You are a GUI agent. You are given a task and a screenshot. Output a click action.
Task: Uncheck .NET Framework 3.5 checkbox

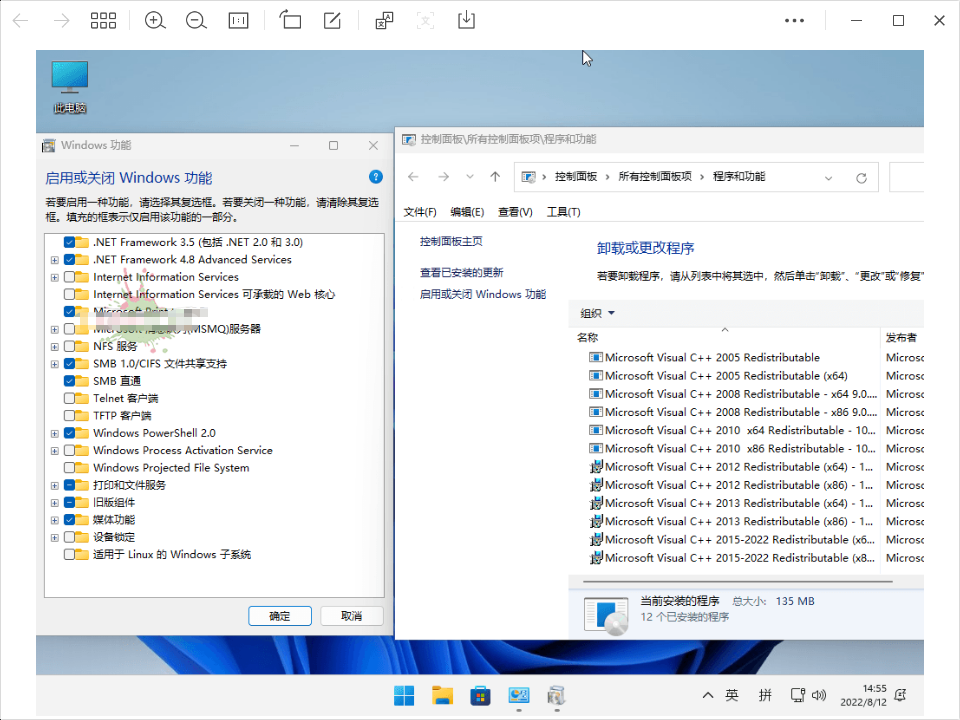point(70,242)
